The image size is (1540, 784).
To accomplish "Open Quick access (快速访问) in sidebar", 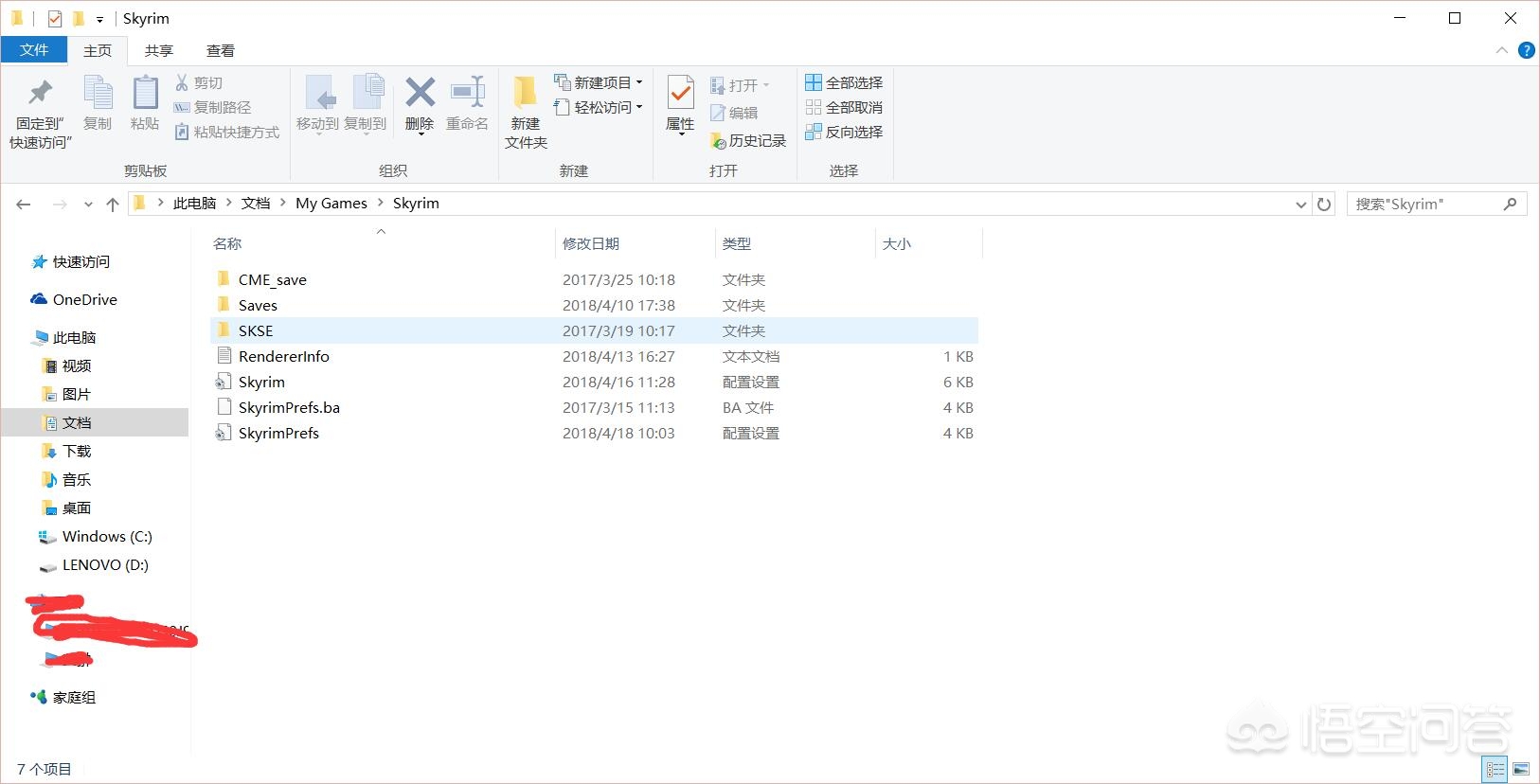I will point(71,261).
